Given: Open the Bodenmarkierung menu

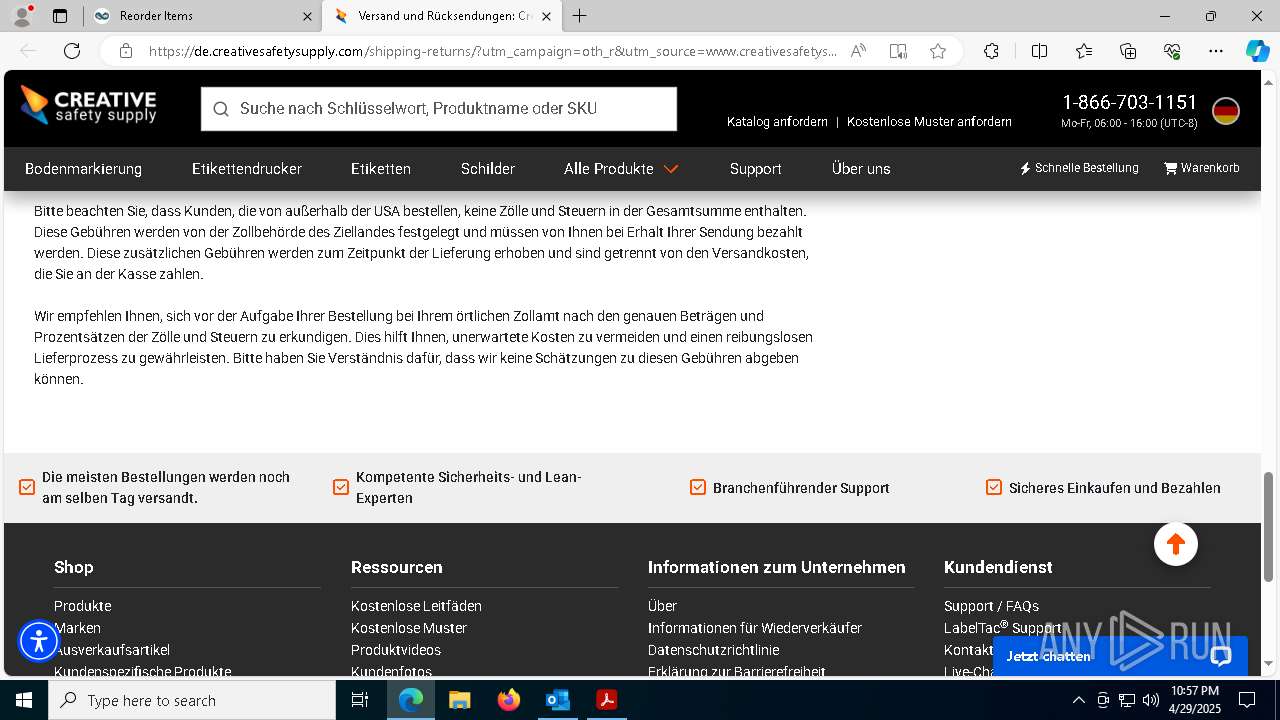Looking at the screenshot, I should (x=83, y=169).
